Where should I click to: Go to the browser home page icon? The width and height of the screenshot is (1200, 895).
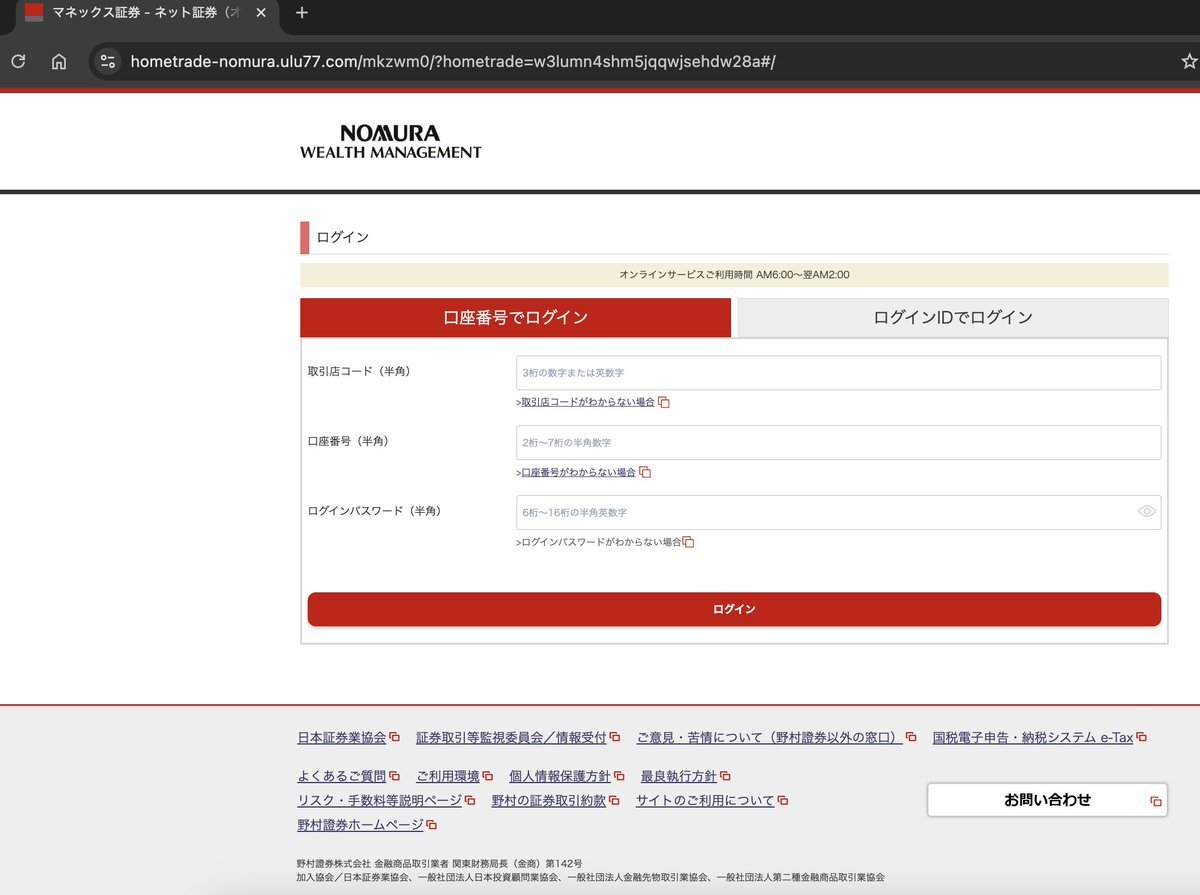[x=59, y=62]
